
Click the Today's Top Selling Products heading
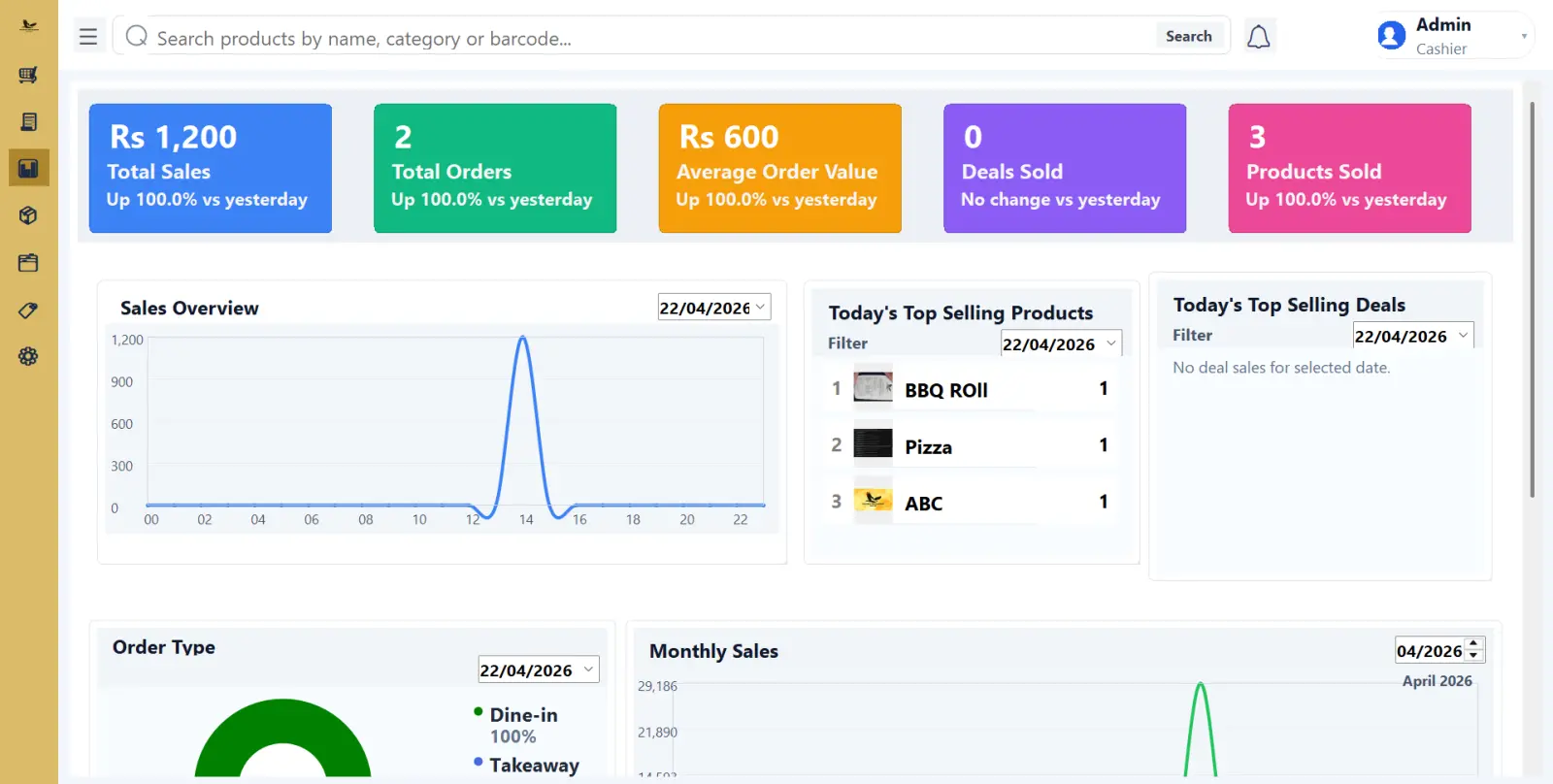[961, 312]
